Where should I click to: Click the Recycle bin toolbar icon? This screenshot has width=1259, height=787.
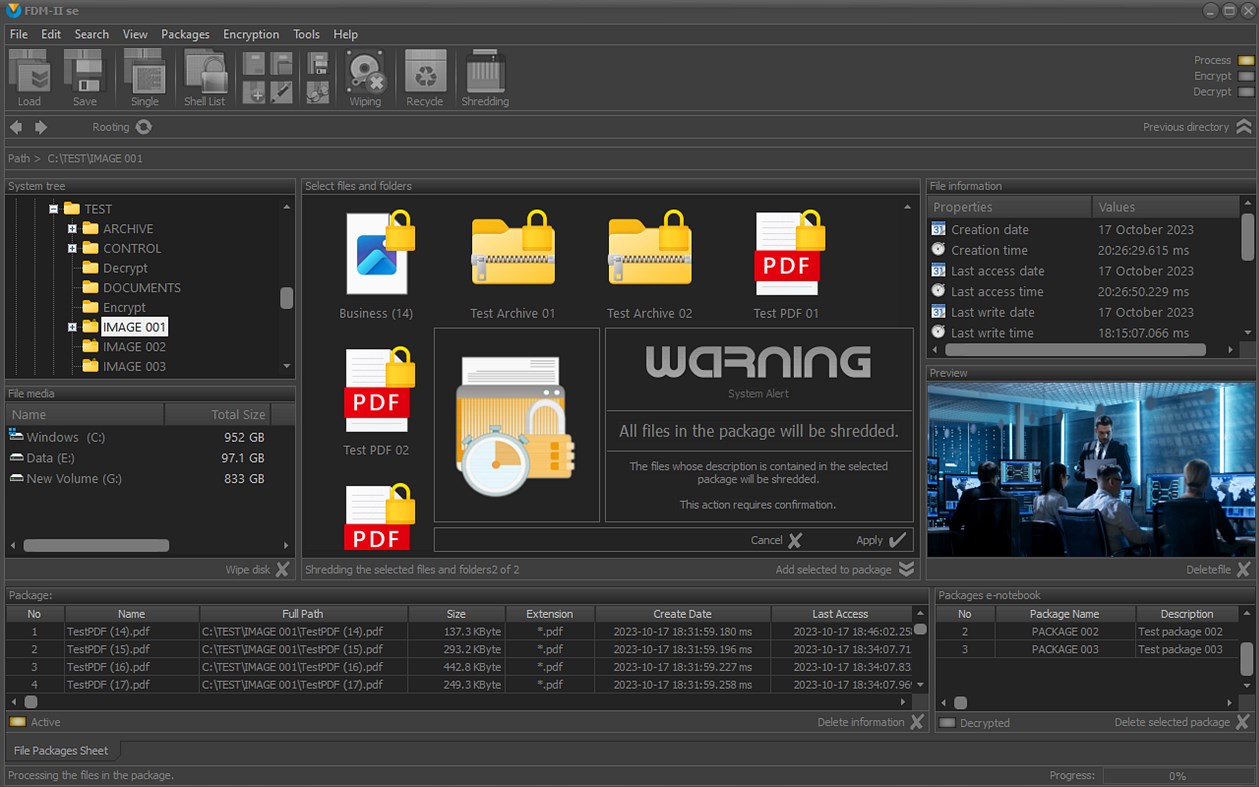point(425,72)
